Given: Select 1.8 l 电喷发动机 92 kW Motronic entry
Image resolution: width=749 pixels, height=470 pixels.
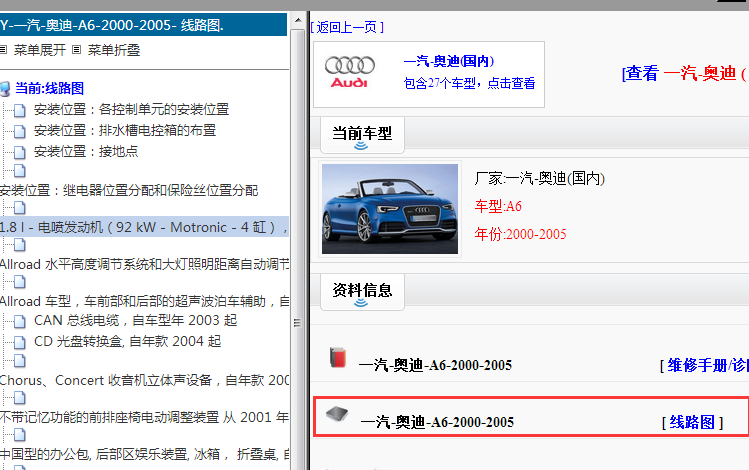Looking at the screenshot, I should click(x=144, y=227).
